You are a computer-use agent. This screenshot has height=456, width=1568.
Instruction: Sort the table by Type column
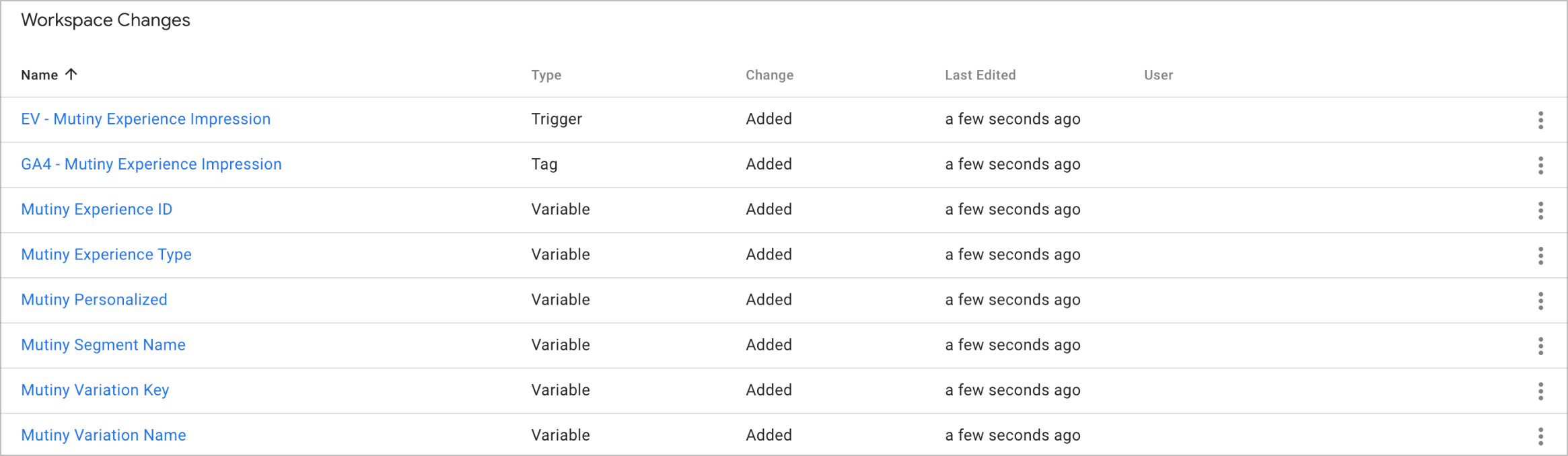click(x=546, y=75)
